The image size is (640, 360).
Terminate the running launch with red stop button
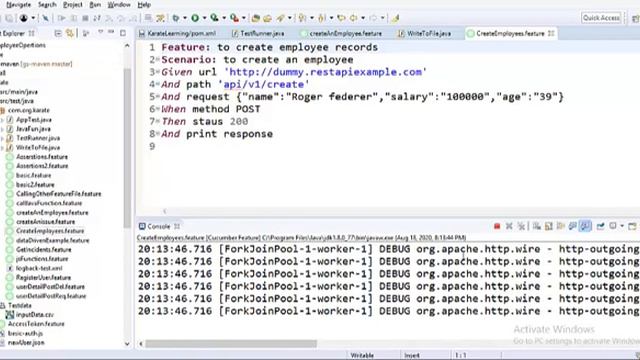coord(497,226)
